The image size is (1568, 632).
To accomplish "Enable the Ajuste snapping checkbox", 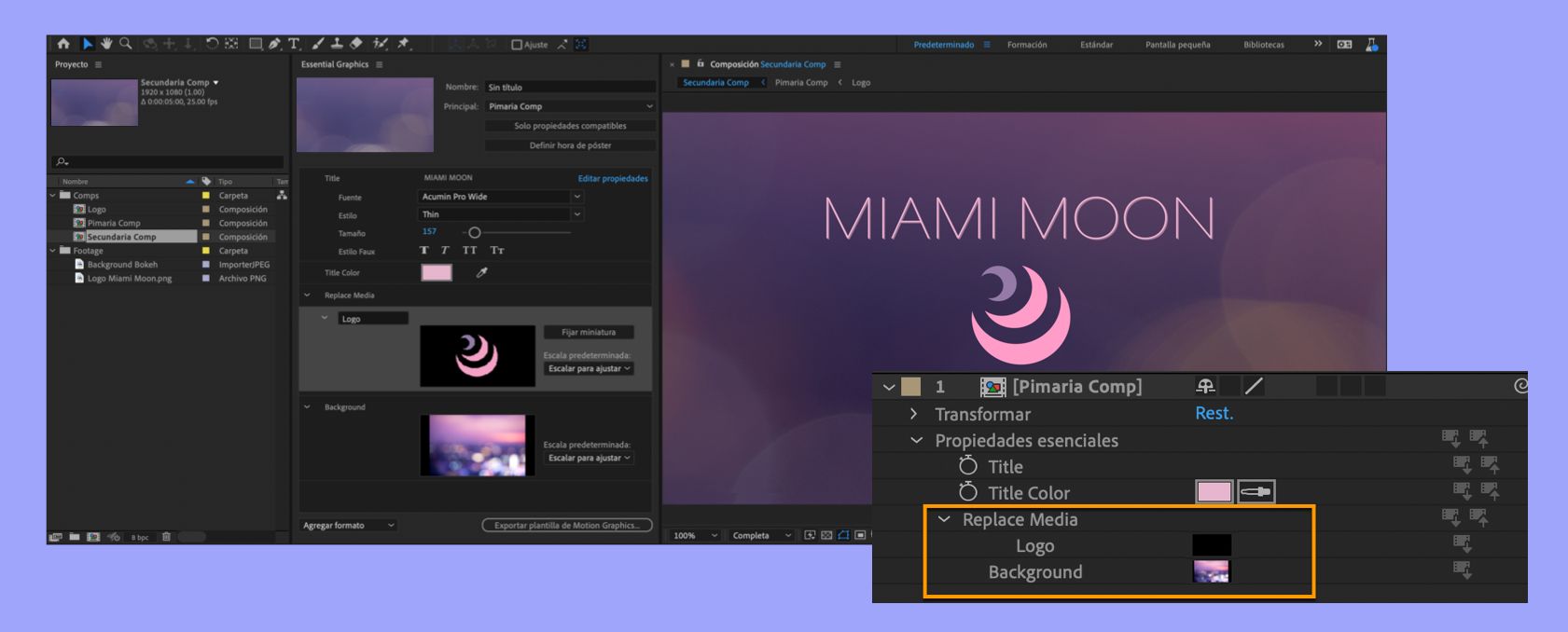I will click(517, 45).
